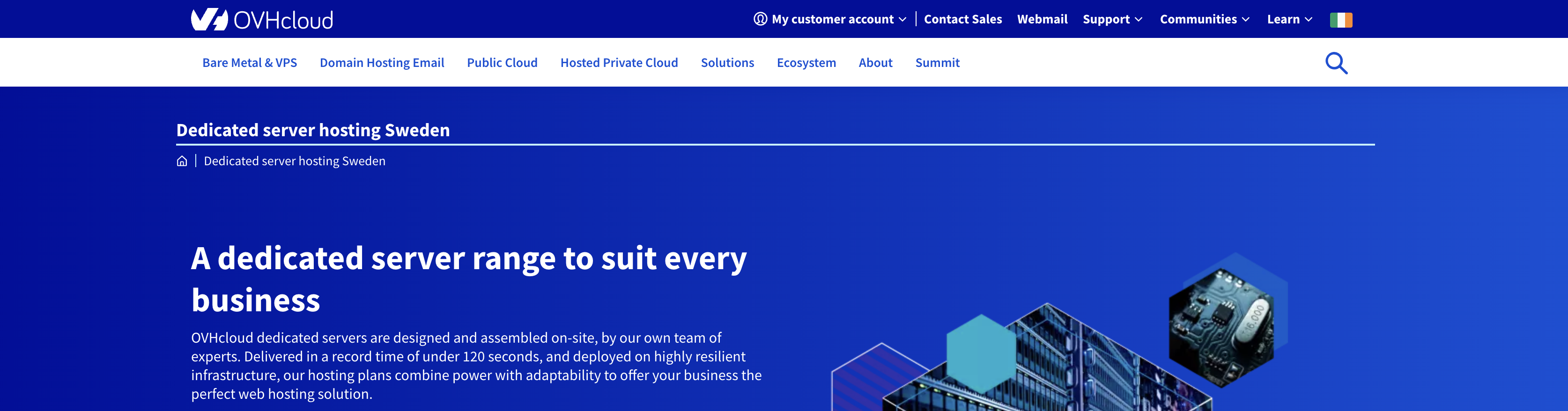Click the customer account user icon

pyautogui.click(x=760, y=19)
